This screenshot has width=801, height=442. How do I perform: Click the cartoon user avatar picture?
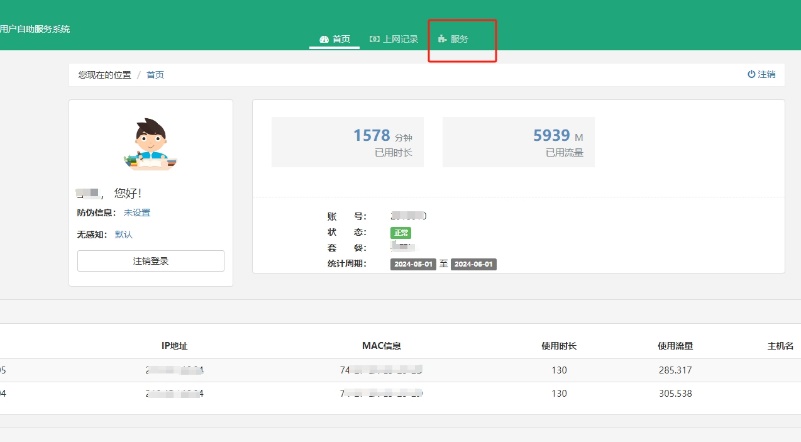pyautogui.click(x=150, y=142)
